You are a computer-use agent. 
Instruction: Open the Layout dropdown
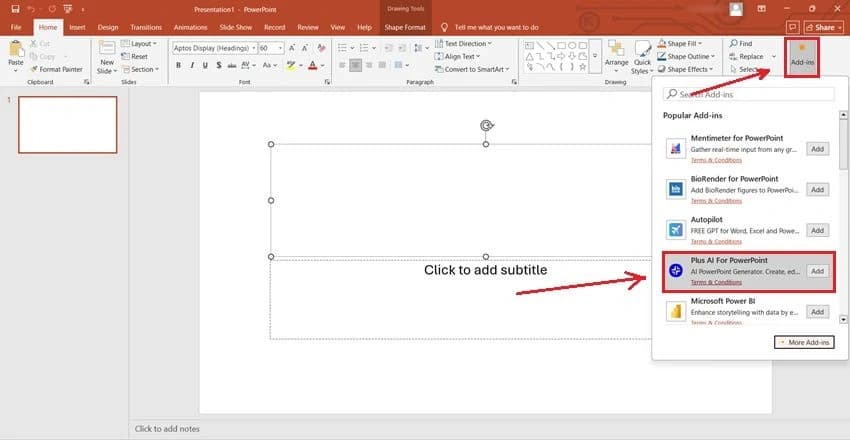coord(139,43)
